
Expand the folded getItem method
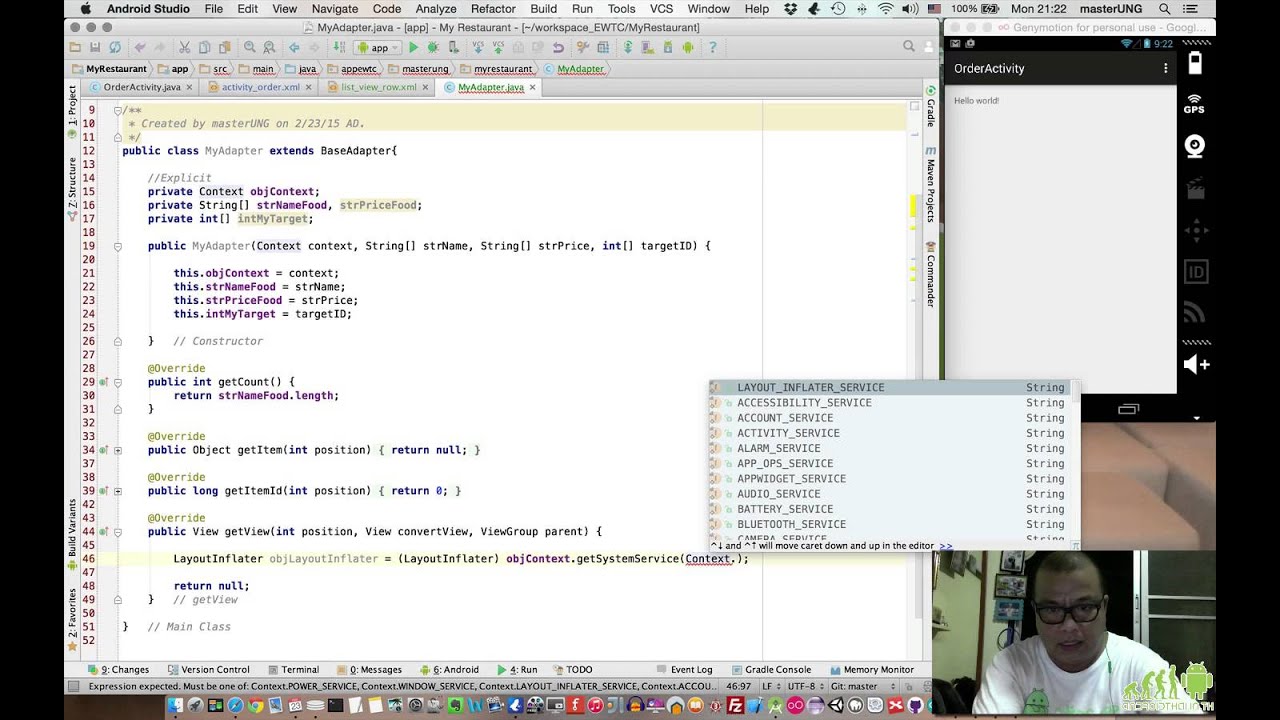[x=117, y=450]
